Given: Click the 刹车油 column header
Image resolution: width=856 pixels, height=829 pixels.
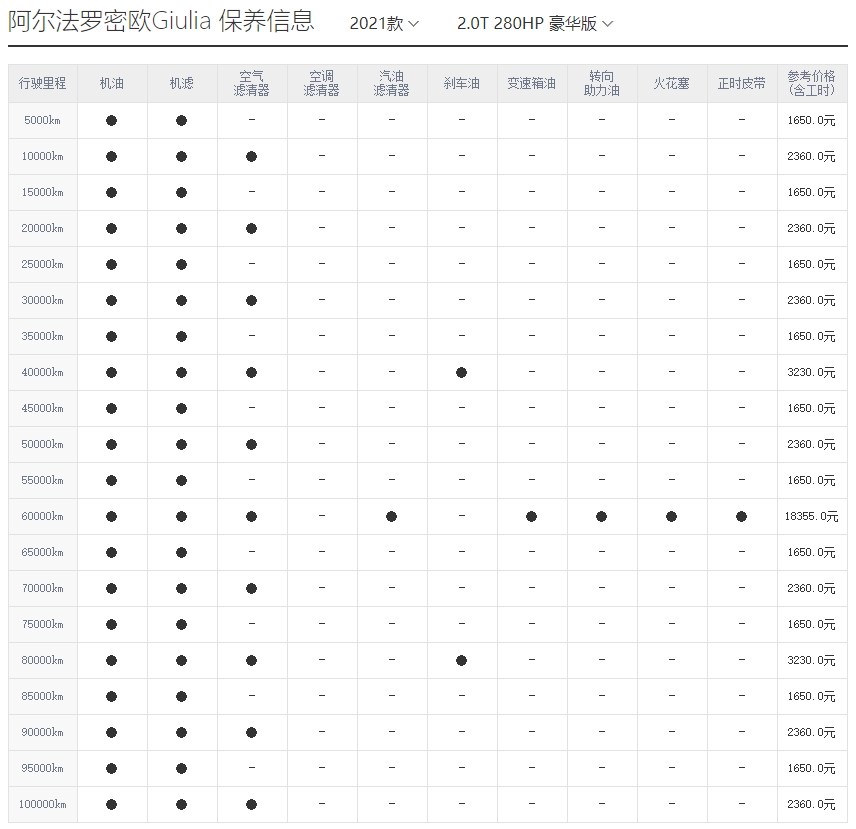Looking at the screenshot, I should click(x=461, y=84).
